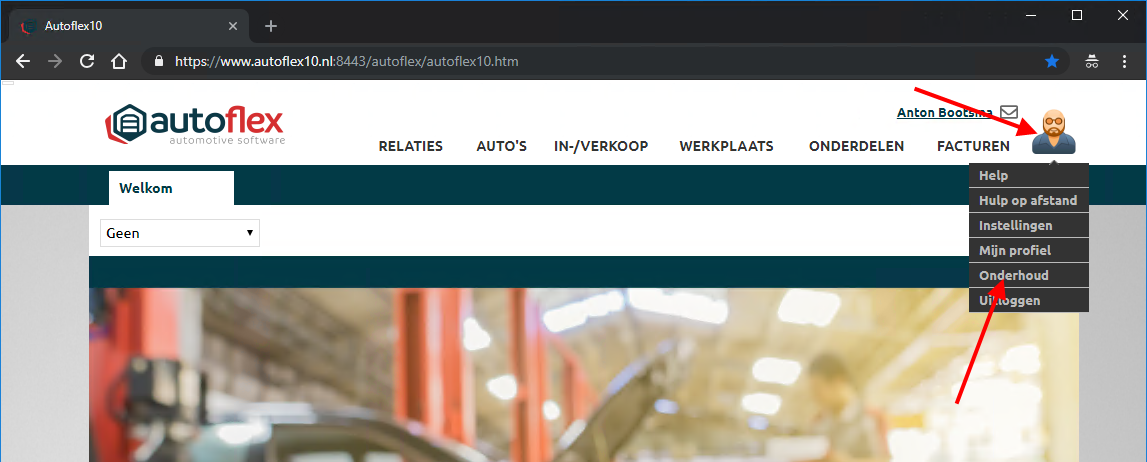Viewport: 1147px width, 462px height.
Task: Go to the browser home page icon
Action: pos(119,61)
